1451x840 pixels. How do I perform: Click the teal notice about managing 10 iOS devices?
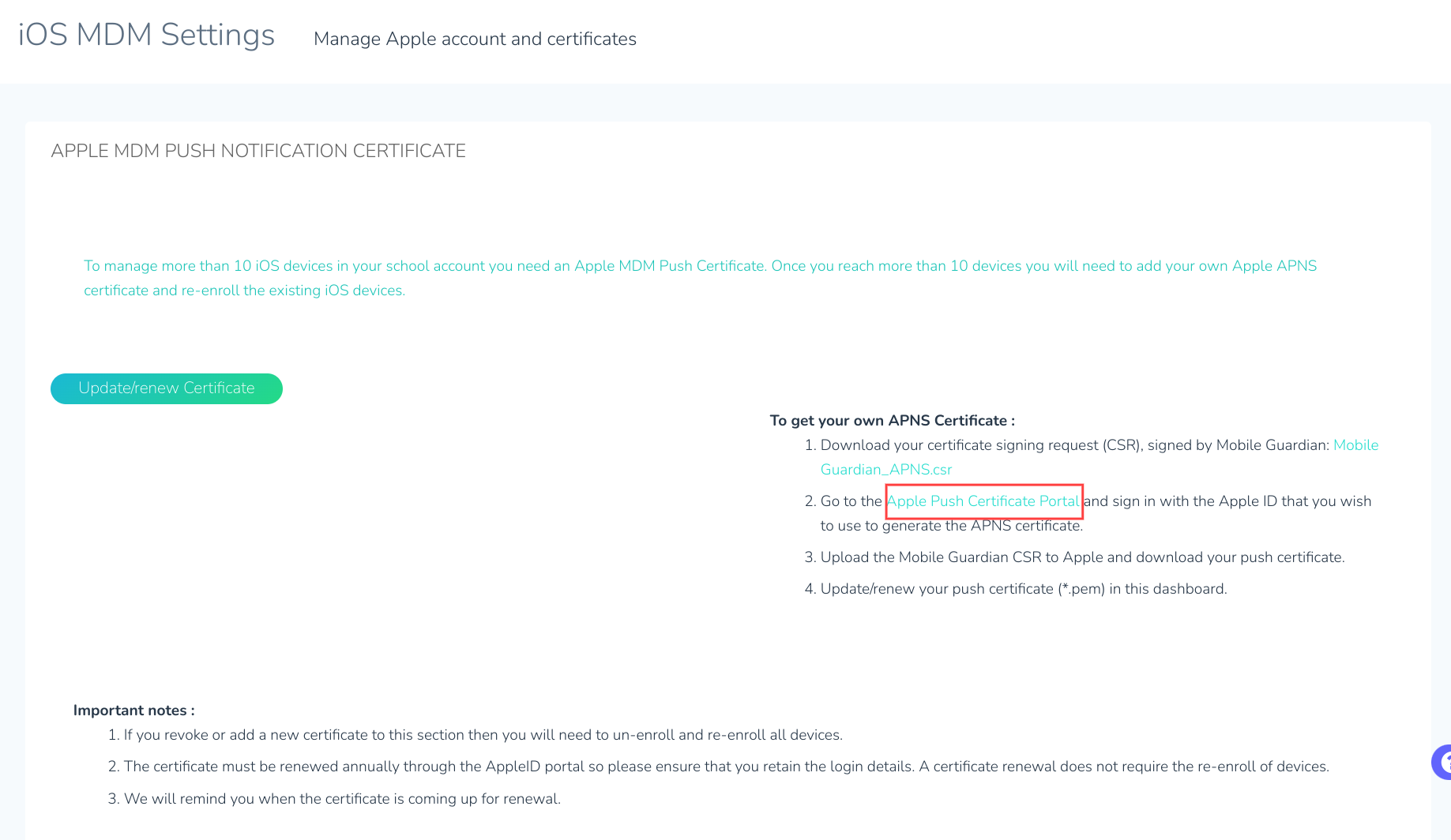coord(700,278)
